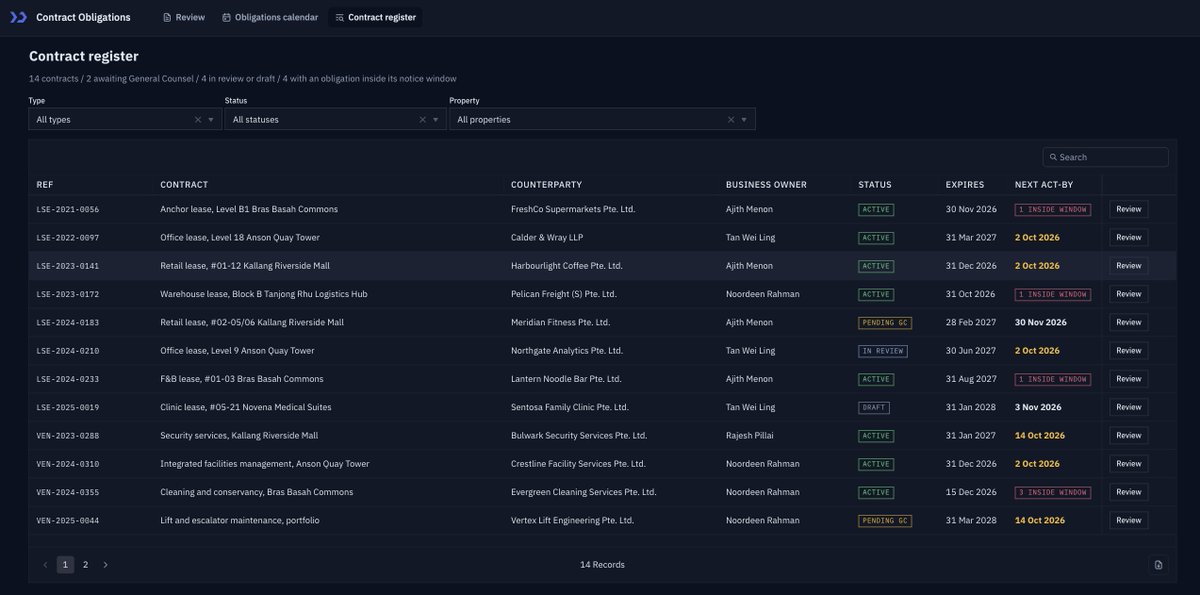Open the Status dropdown arrow
The width and height of the screenshot is (1200, 595).
(x=436, y=120)
